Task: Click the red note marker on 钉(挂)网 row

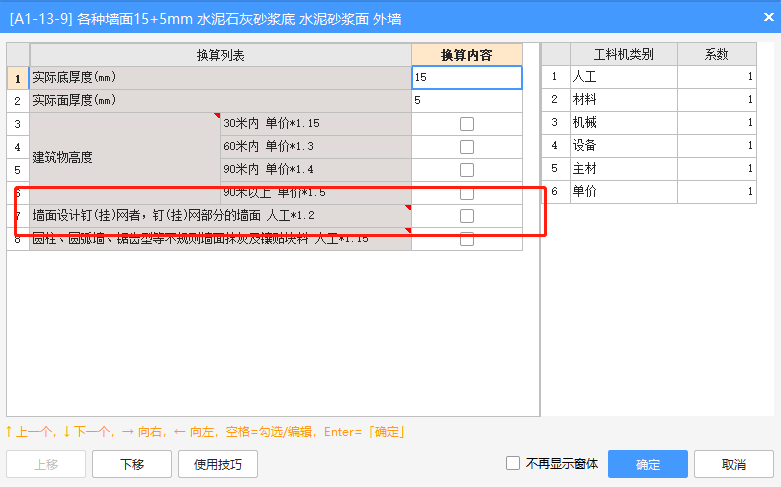Action: tap(408, 207)
